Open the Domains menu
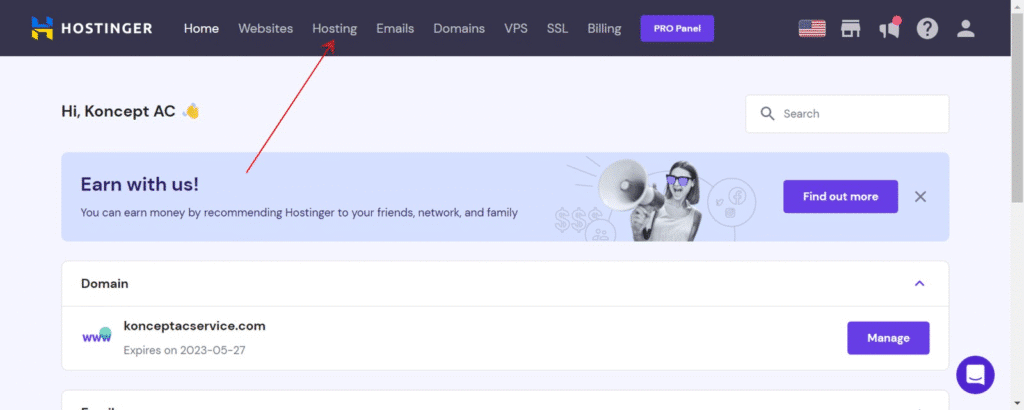Image resolution: width=1024 pixels, height=410 pixels. (x=459, y=29)
